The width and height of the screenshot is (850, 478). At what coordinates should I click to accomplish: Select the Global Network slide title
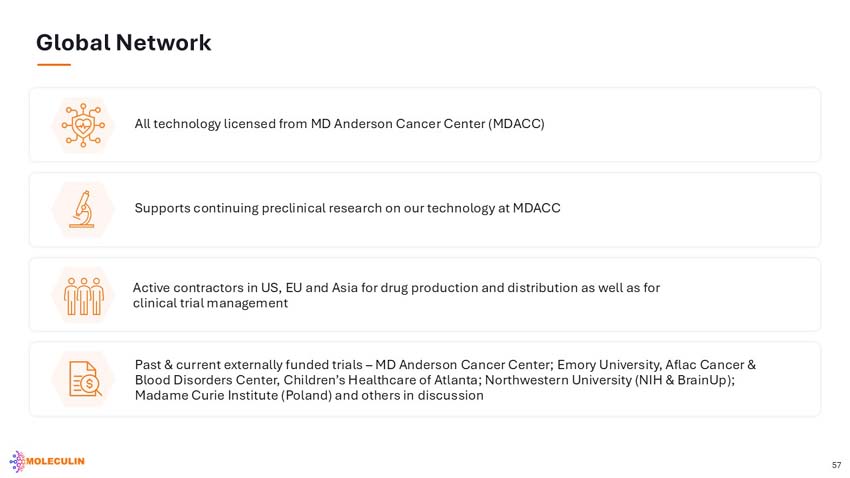pos(124,43)
